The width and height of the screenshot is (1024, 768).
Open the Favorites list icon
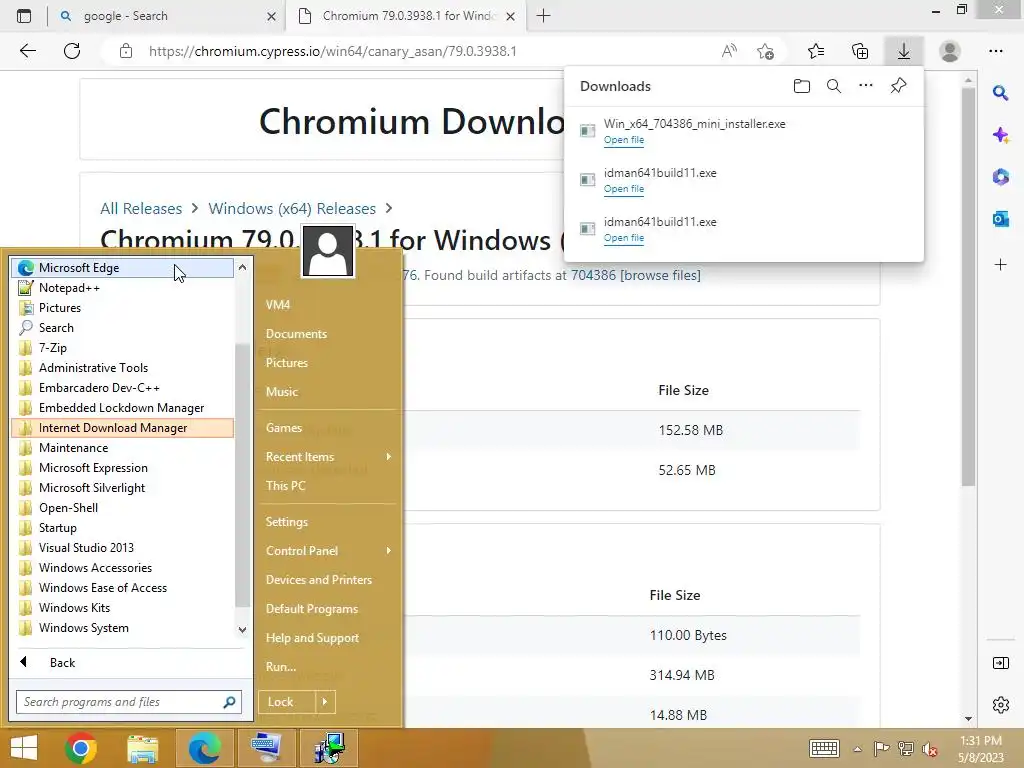(x=816, y=51)
